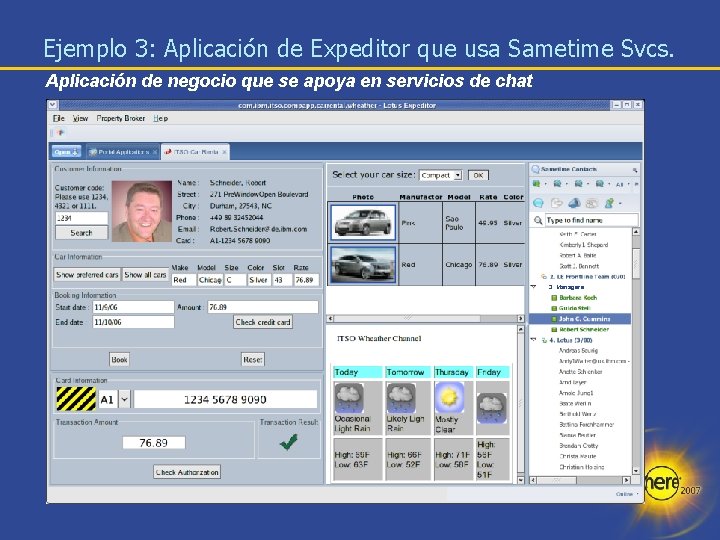720x540 pixels.
Task: Click the yellow-black striped card icon
Action: [x=76, y=399]
